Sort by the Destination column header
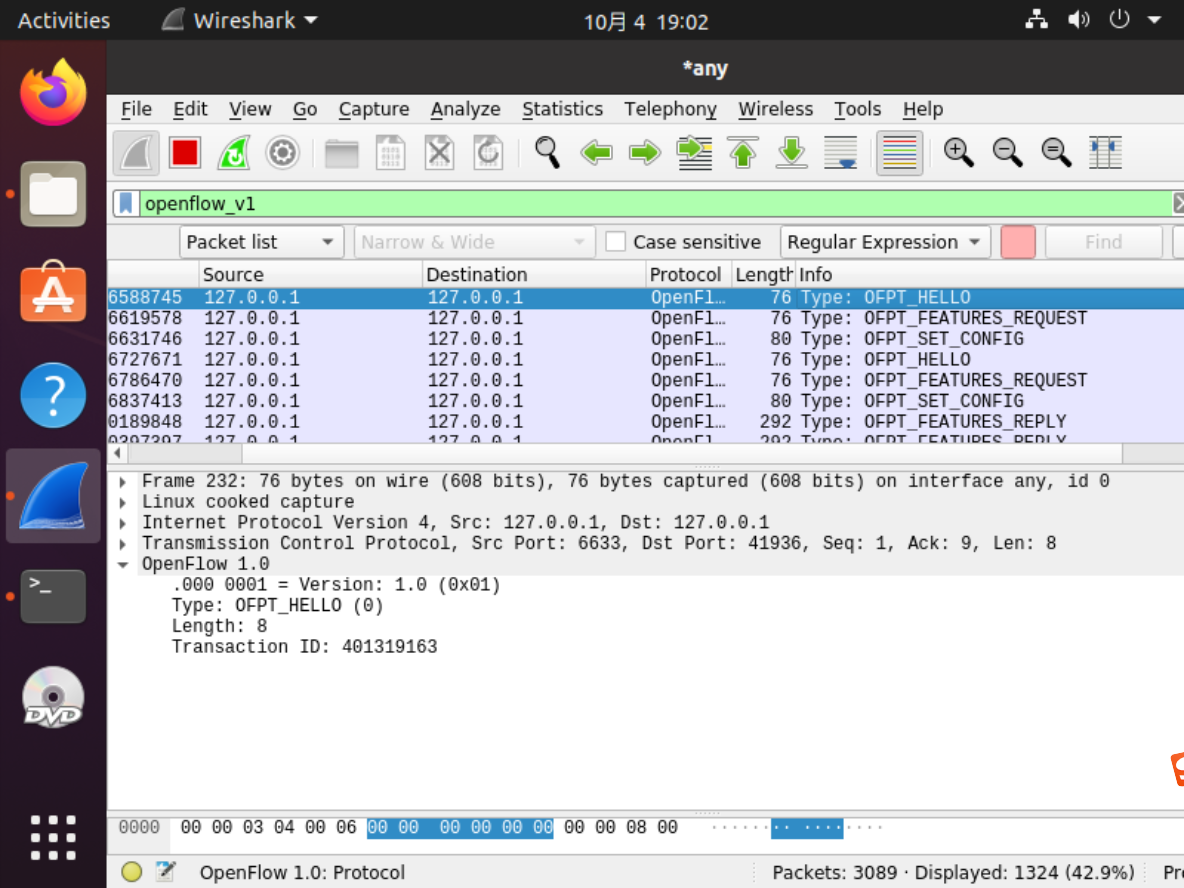The image size is (1184, 888). (534, 274)
